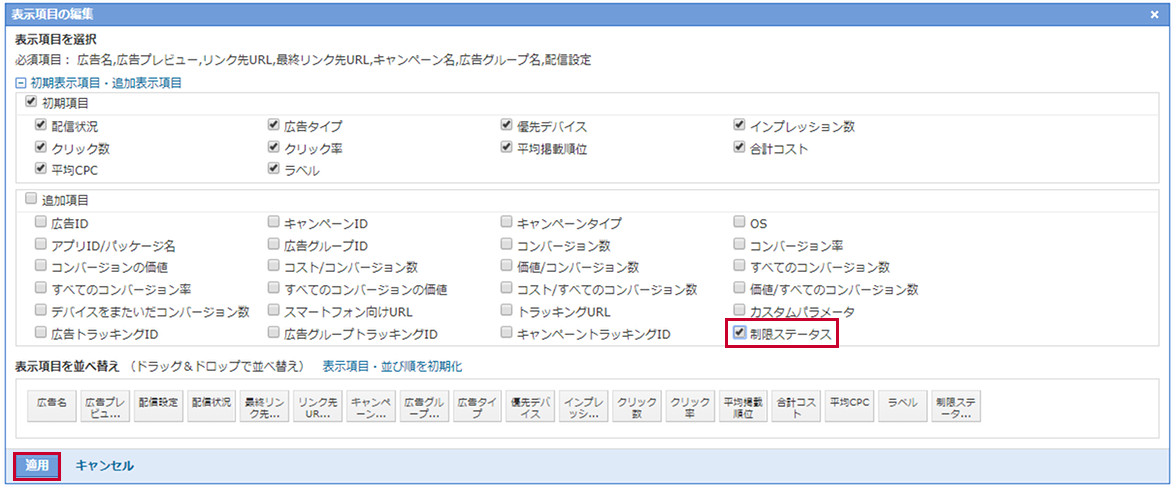Disable the 平均掲載順位 checkbox
This screenshot has width=1176, height=490.
(507, 148)
